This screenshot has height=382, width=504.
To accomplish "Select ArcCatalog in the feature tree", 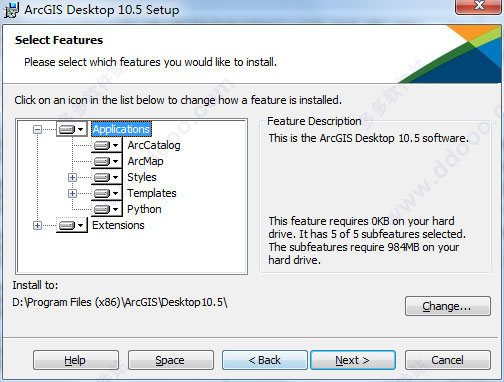I will pyautogui.click(x=154, y=145).
